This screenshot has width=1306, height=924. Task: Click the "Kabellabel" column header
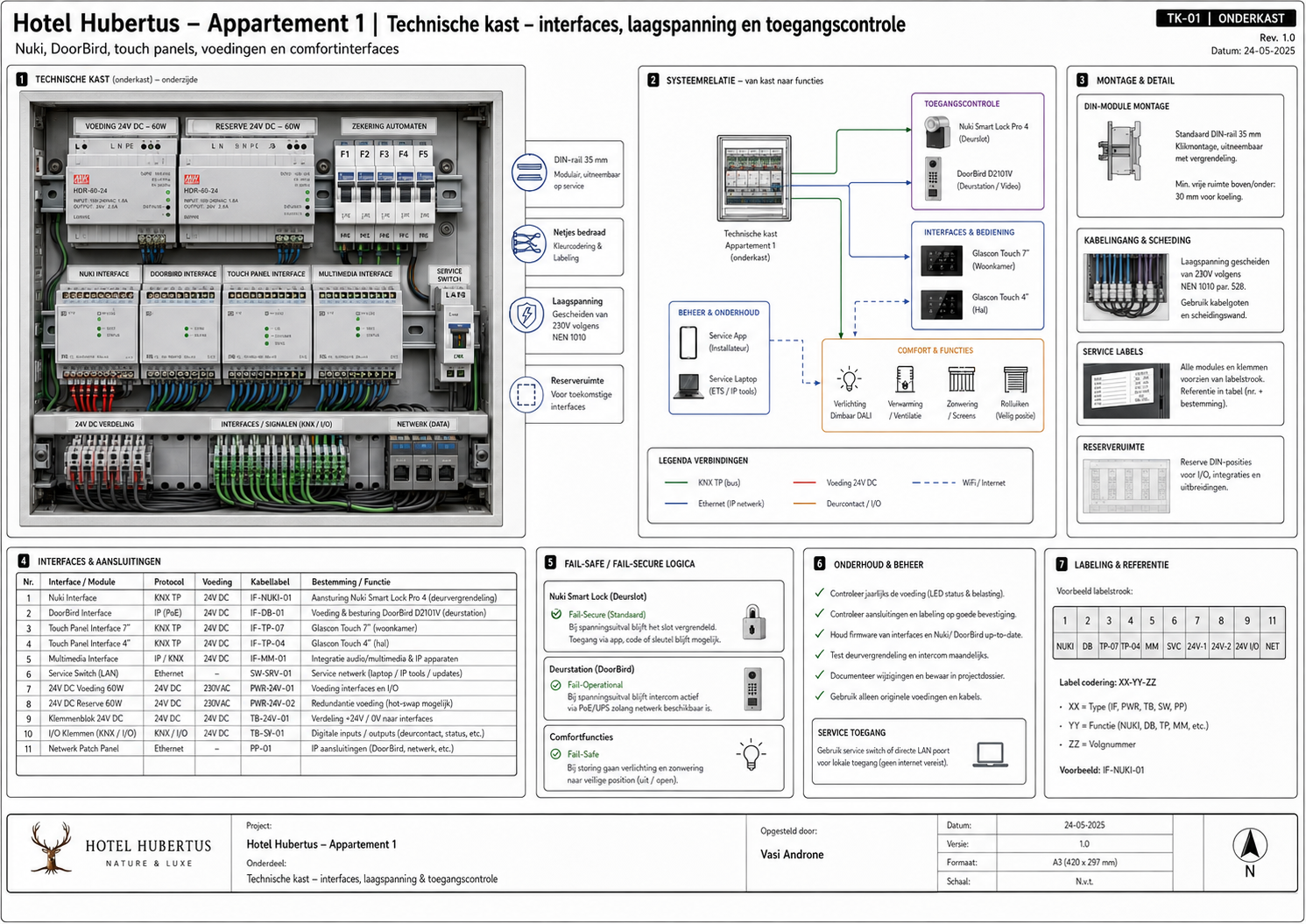coord(270,582)
